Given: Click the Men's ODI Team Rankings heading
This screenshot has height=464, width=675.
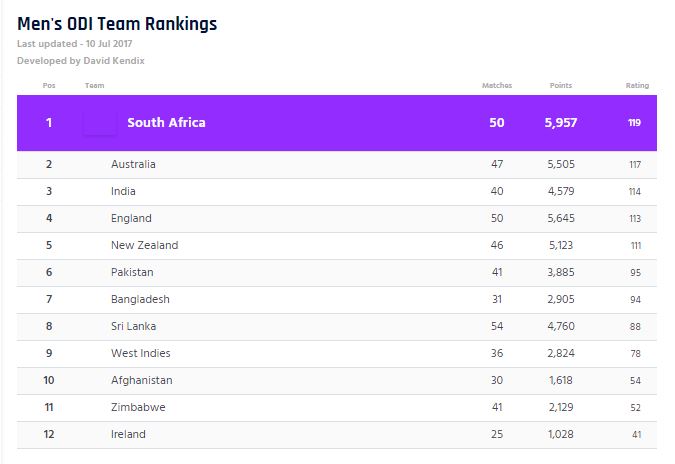Looking at the screenshot, I should (117, 23).
